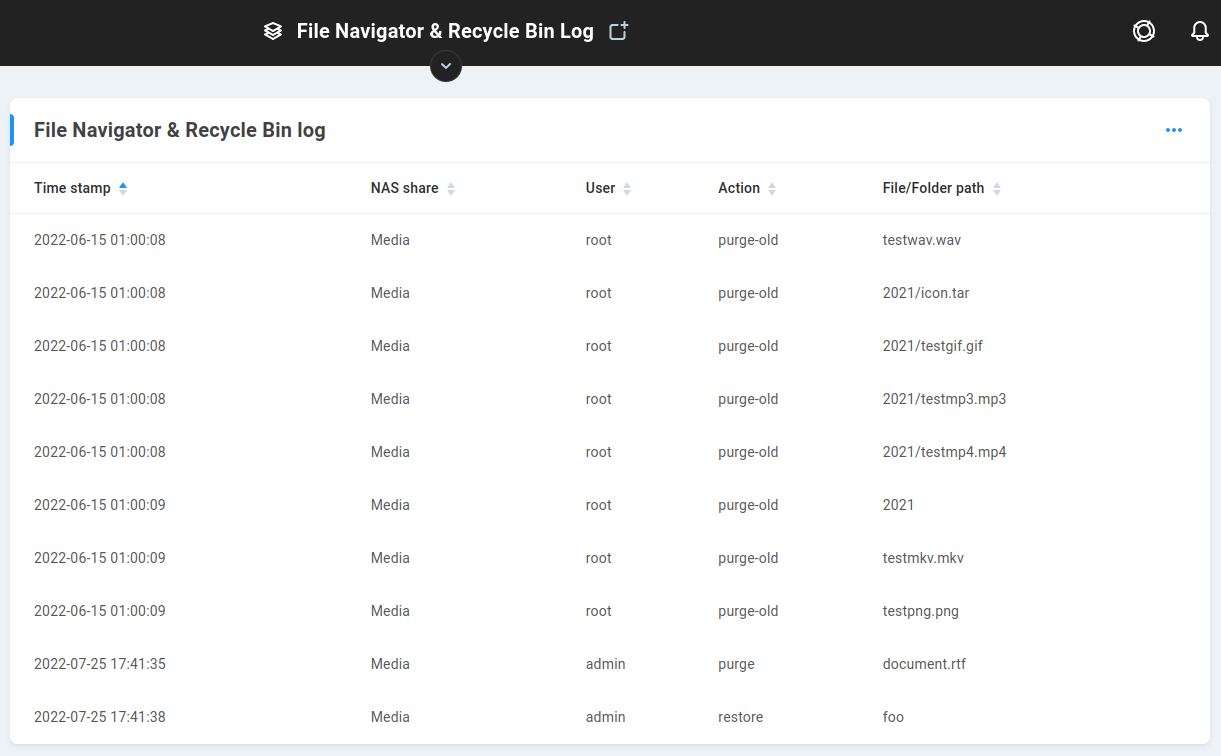Select the testmkv.mkv path cell

pos(923,558)
